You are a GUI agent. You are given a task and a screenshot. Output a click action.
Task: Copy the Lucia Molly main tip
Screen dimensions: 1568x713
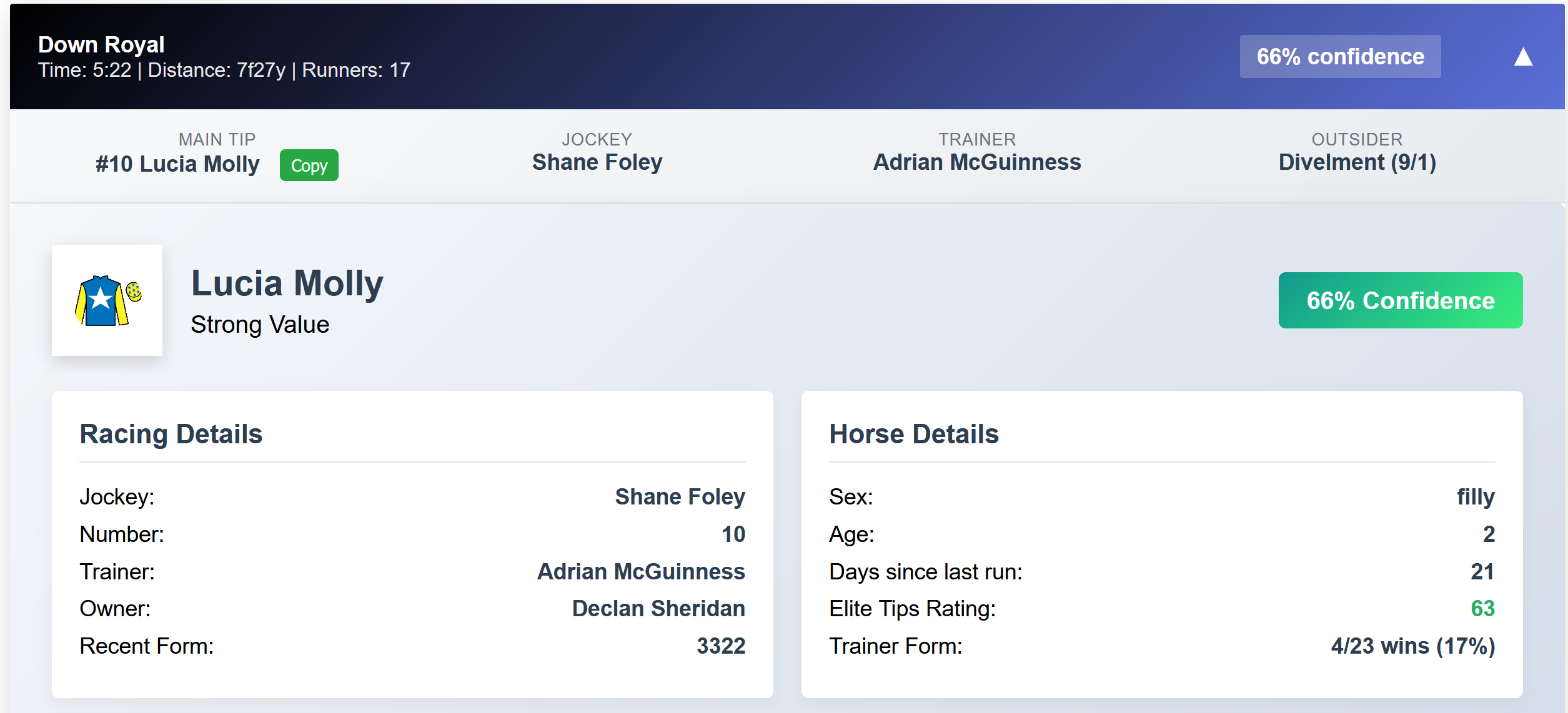(309, 165)
